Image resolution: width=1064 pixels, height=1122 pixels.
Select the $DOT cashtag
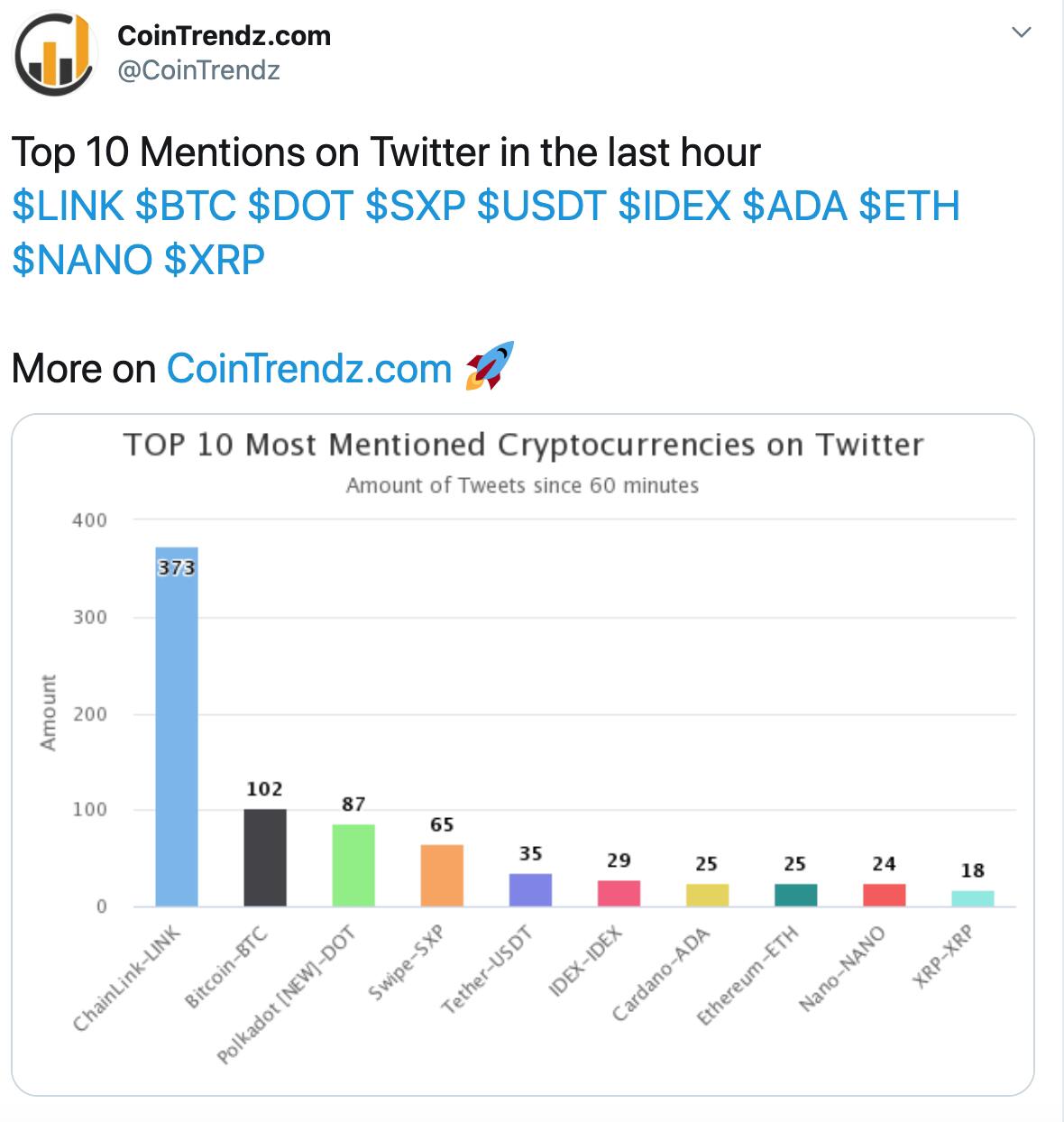point(301,206)
